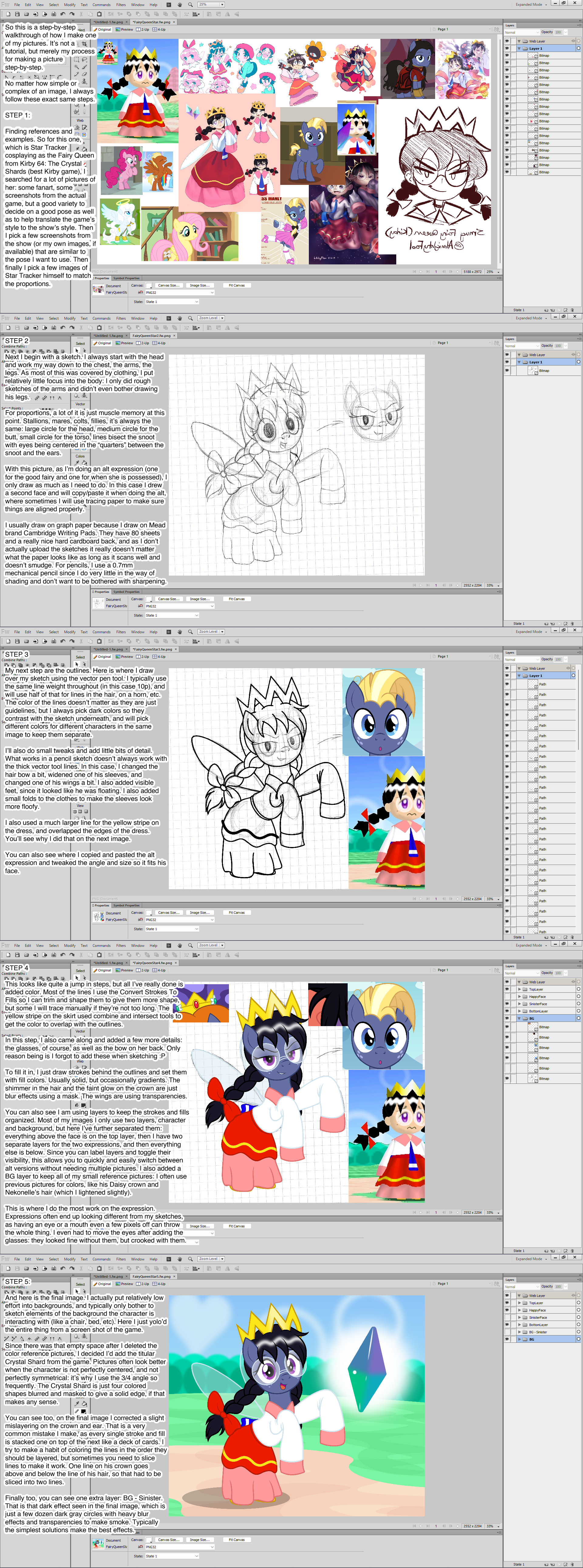Click Copy icon in FairyQueenStar2 window toolbar
This screenshot has height=1568, width=583.
coord(90,328)
